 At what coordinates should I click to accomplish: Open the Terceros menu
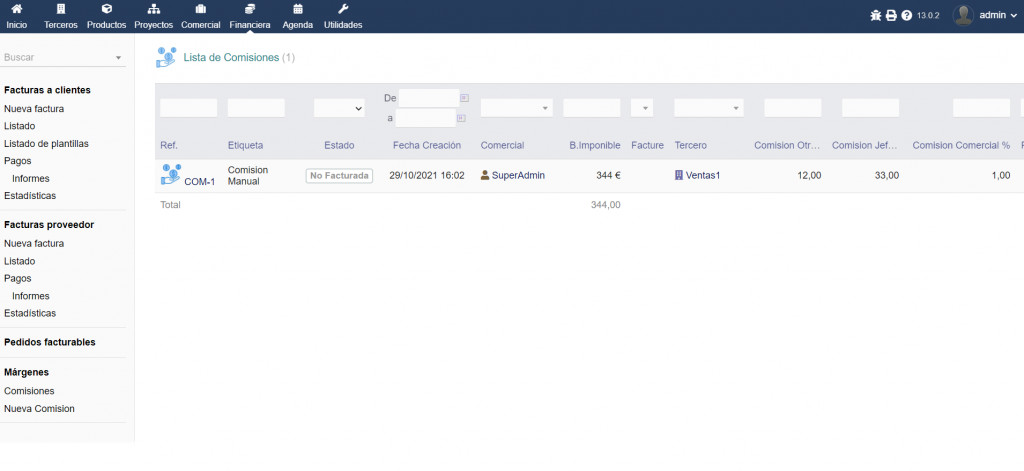point(61,16)
